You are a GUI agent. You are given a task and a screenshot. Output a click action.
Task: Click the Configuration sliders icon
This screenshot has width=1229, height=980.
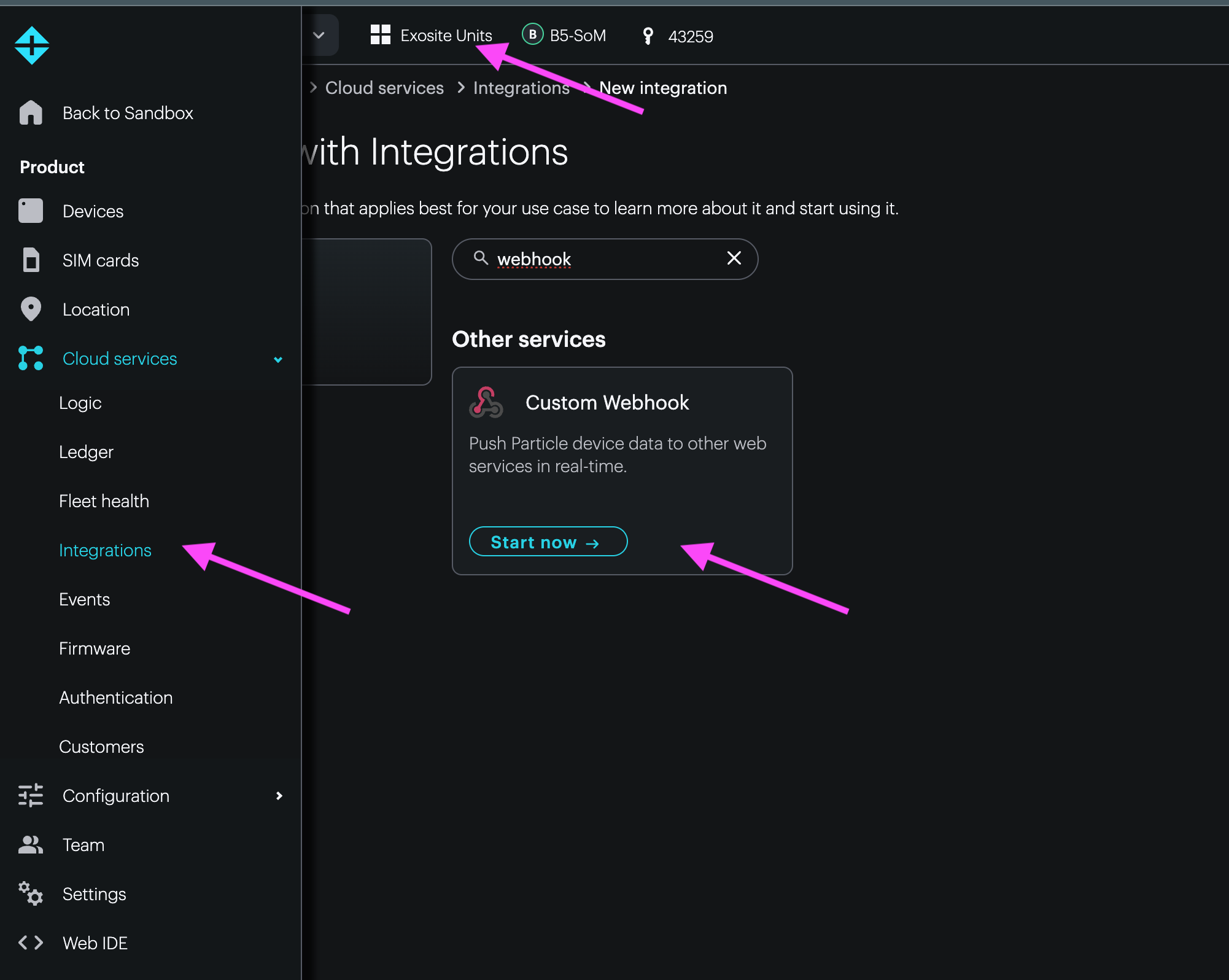[30, 795]
